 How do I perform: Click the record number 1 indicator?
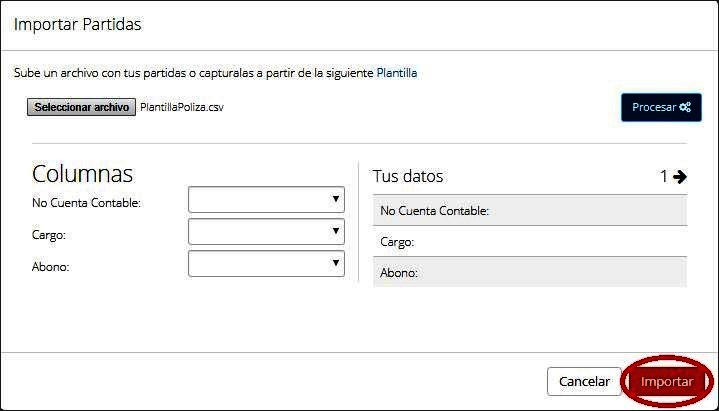pos(664,176)
